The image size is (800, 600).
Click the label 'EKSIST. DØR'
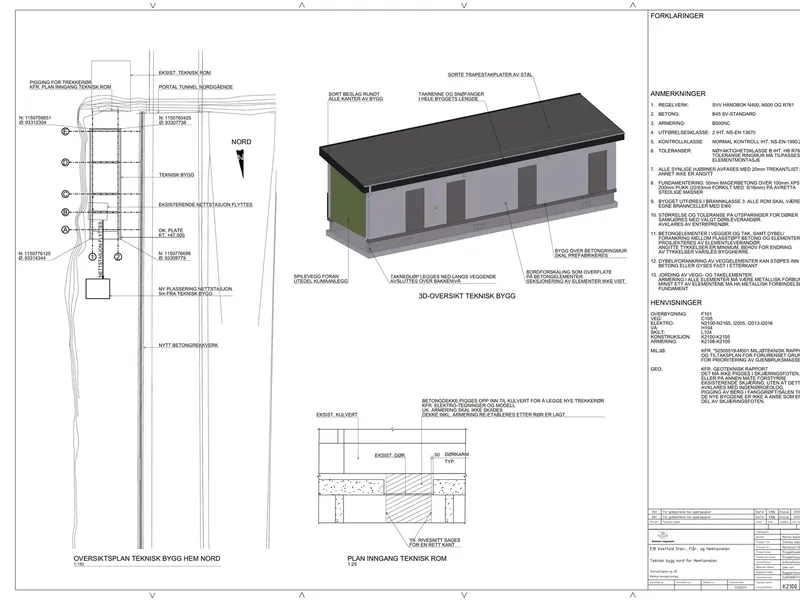390,456
